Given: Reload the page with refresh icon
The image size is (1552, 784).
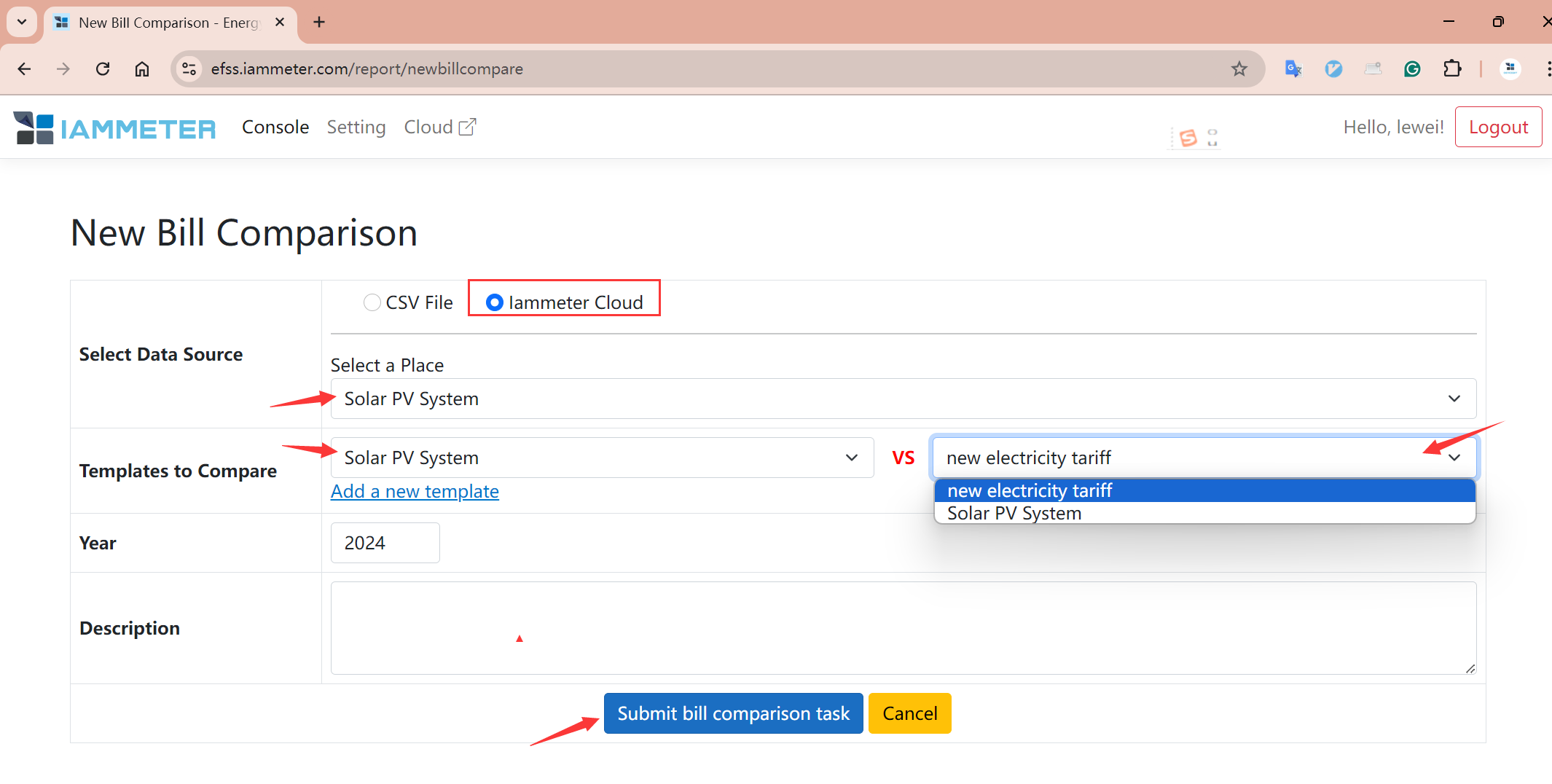Looking at the screenshot, I should click(103, 68).
